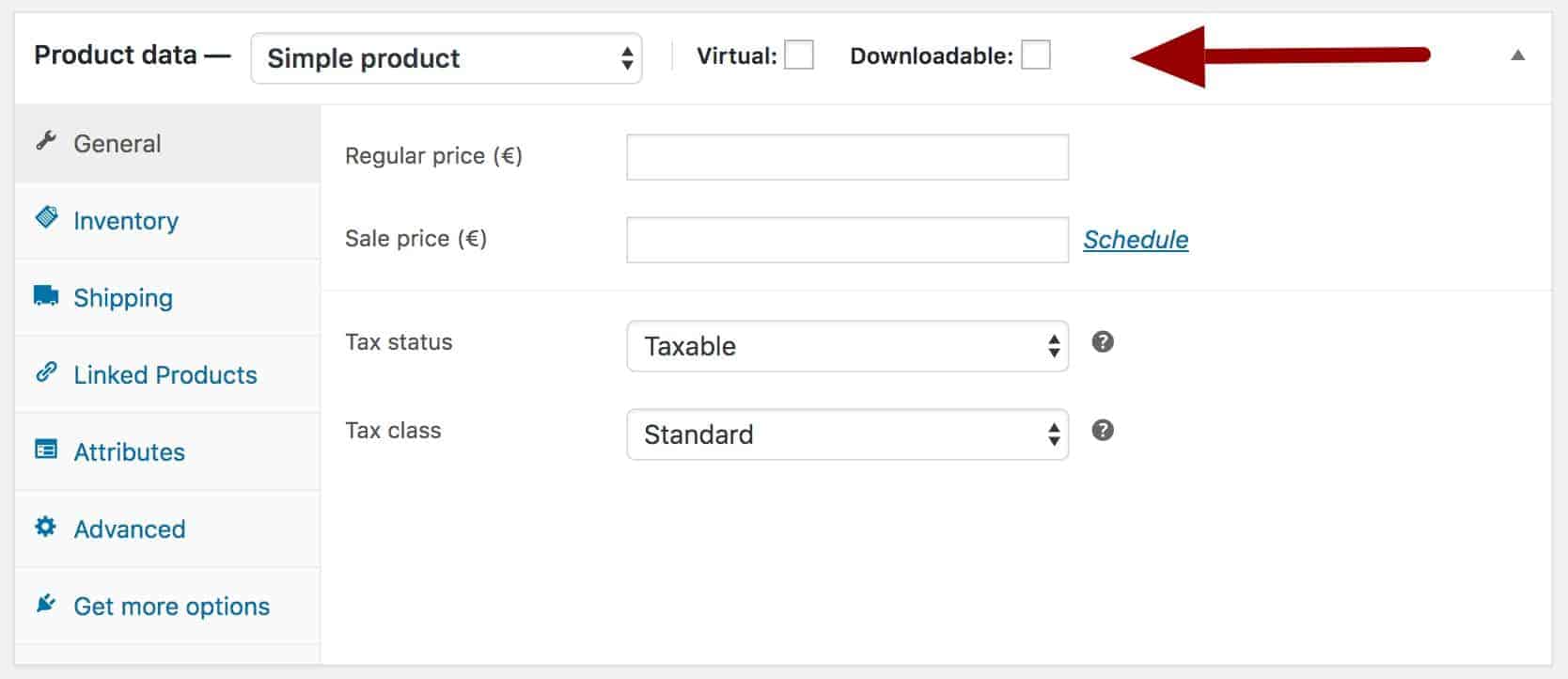
Task: Click the Virtual: label text
Action: 737,56
